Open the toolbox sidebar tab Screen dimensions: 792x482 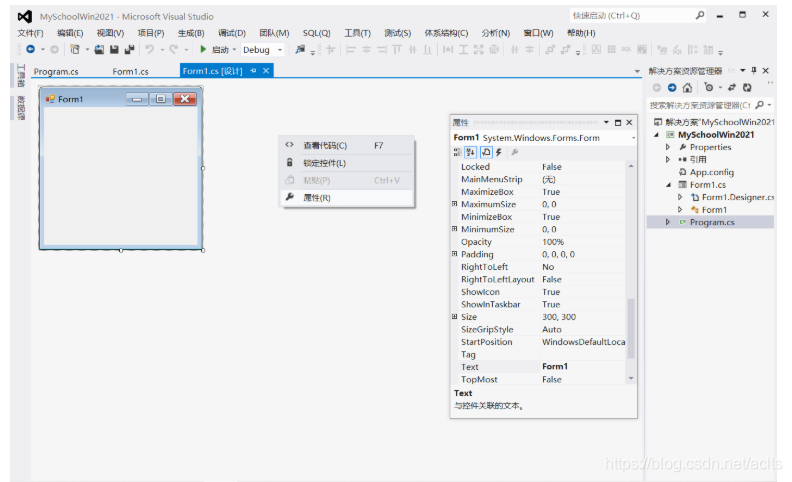click(21, 75)
